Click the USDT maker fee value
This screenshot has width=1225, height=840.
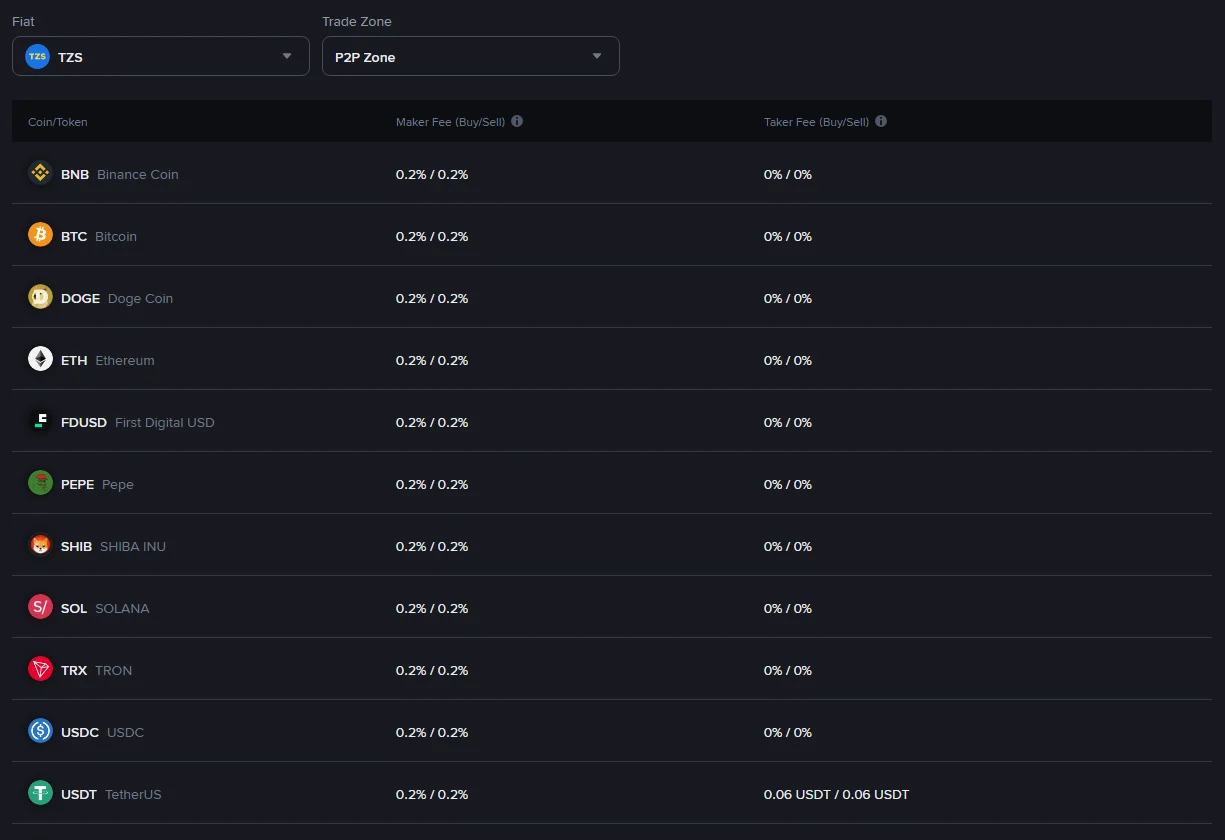(432, 794)
